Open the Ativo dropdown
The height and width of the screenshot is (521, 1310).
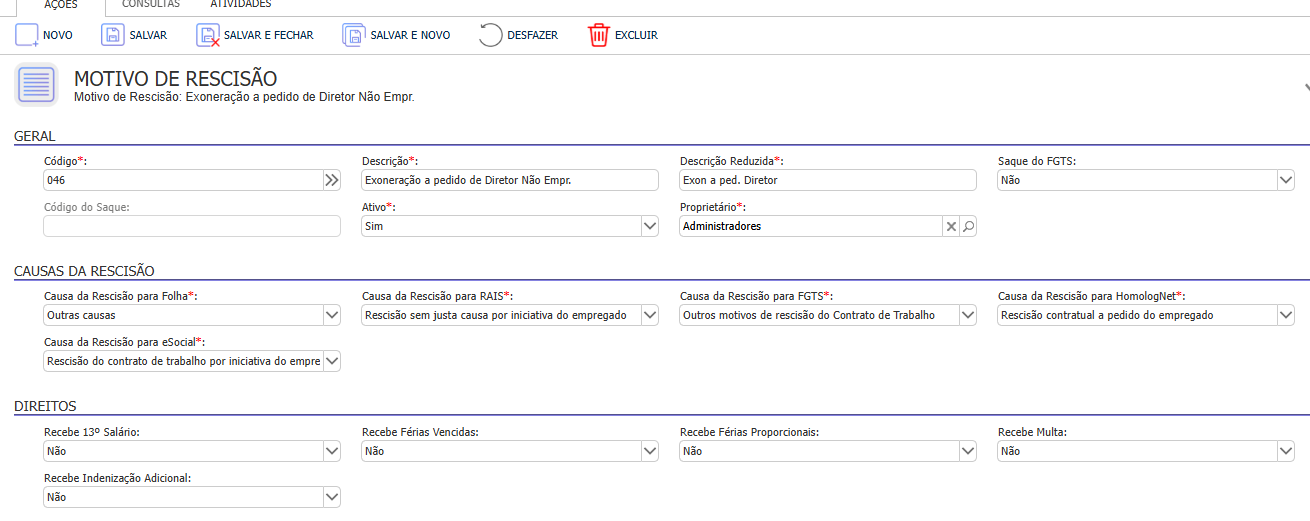649,227
